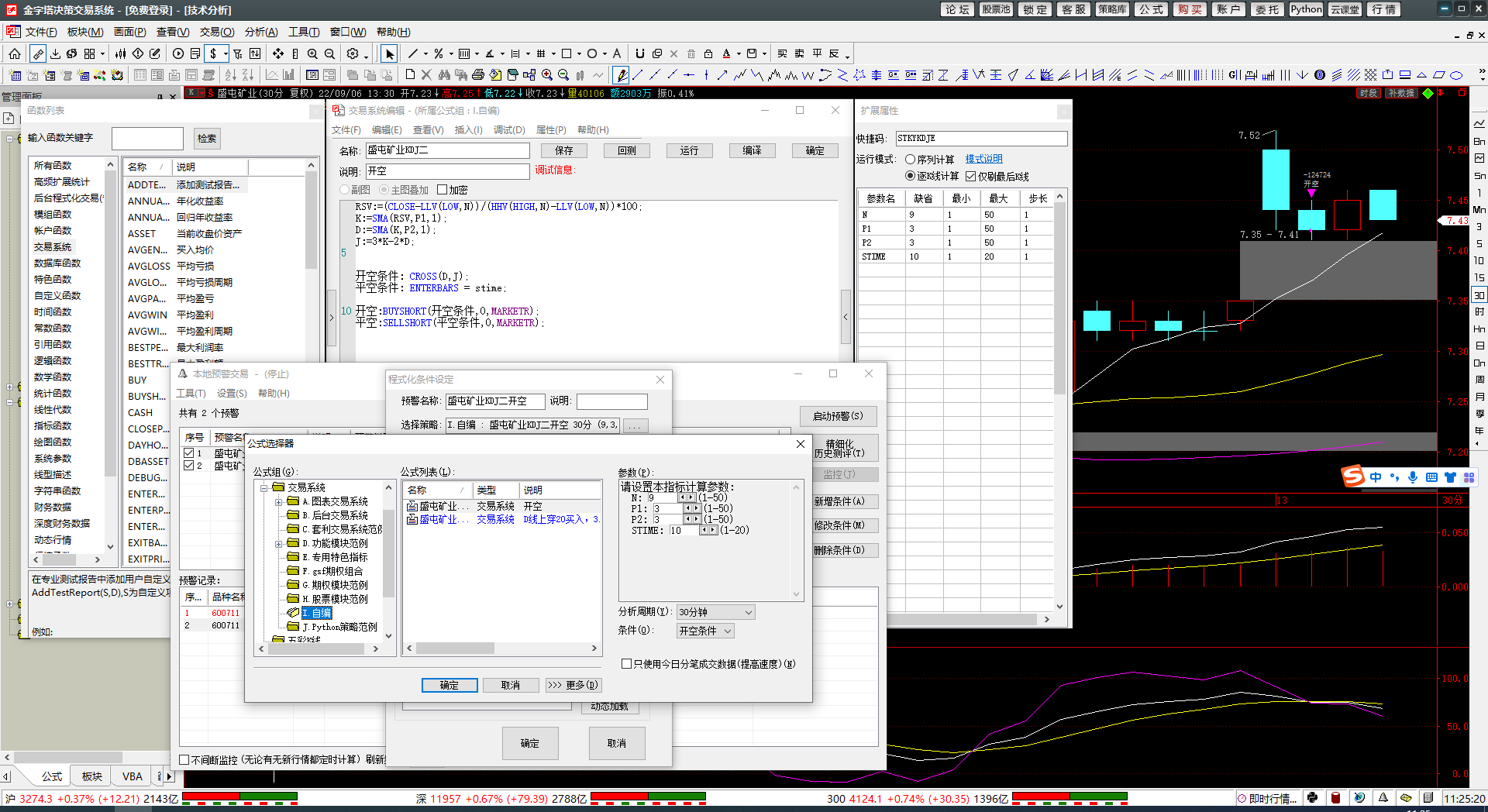
Task: Select the rectangle drawing tool
Action: (x=566, y=53)
